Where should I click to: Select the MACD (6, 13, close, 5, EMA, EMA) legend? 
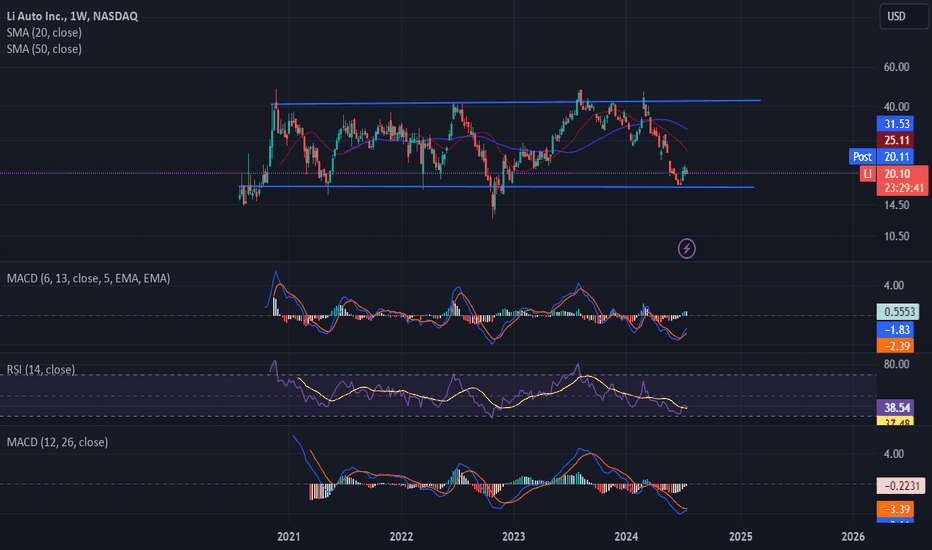pyautogui.click(x=88, y=278)
